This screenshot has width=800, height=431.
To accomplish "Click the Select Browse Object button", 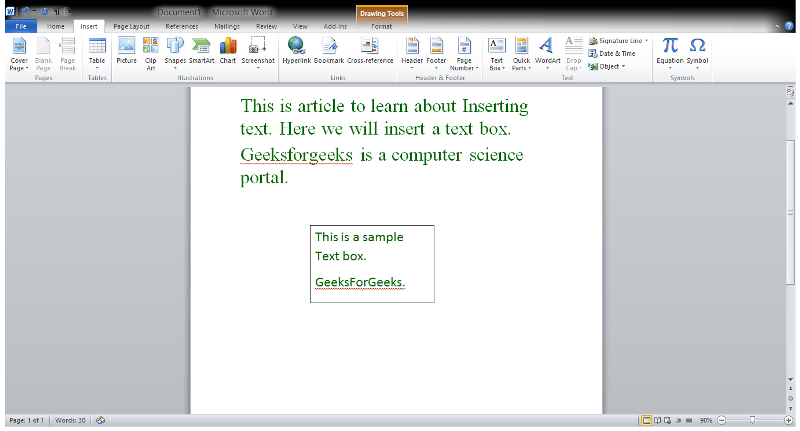I will click(x=790, y=398).
